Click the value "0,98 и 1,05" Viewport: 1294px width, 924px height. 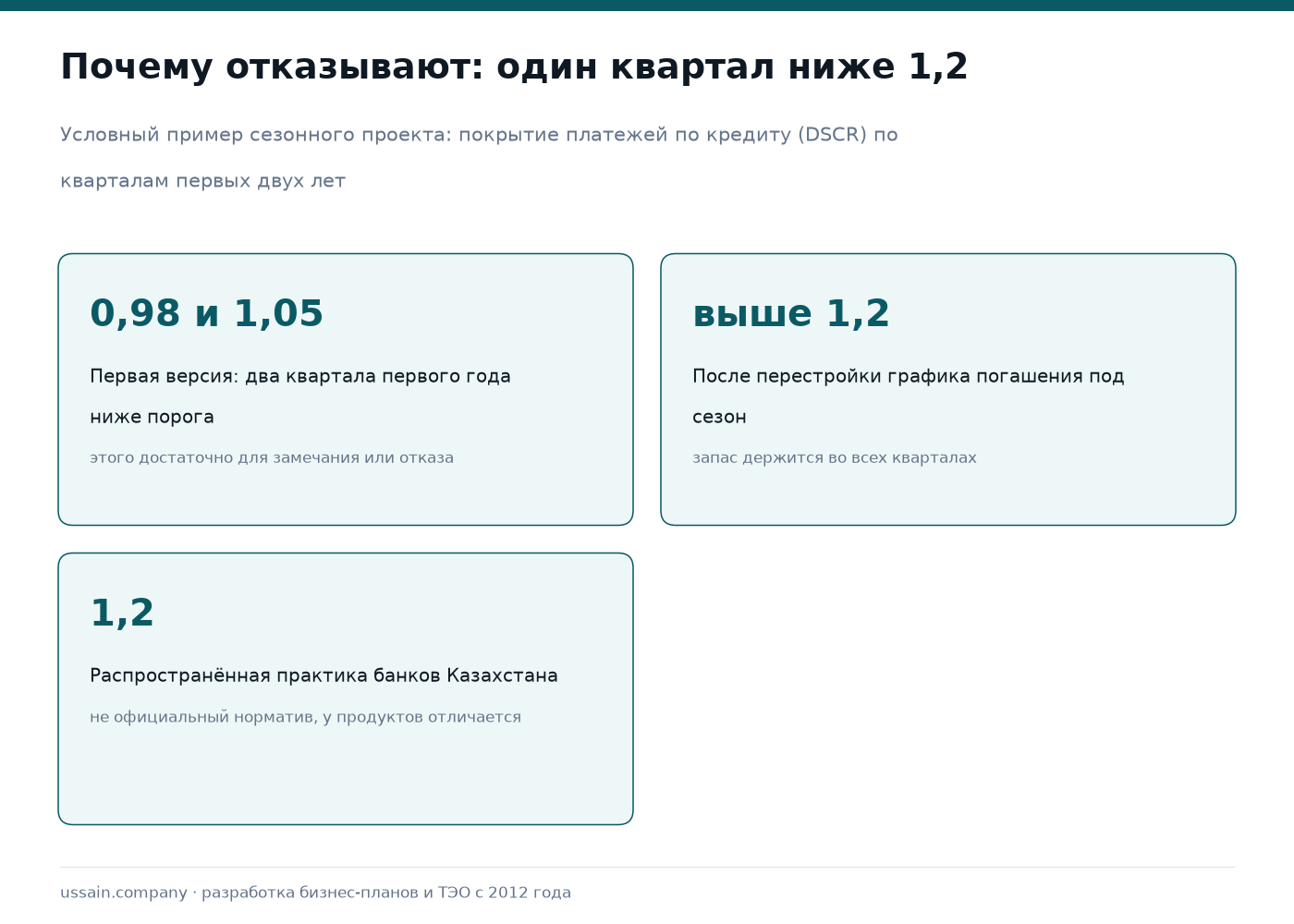[206, 314]
